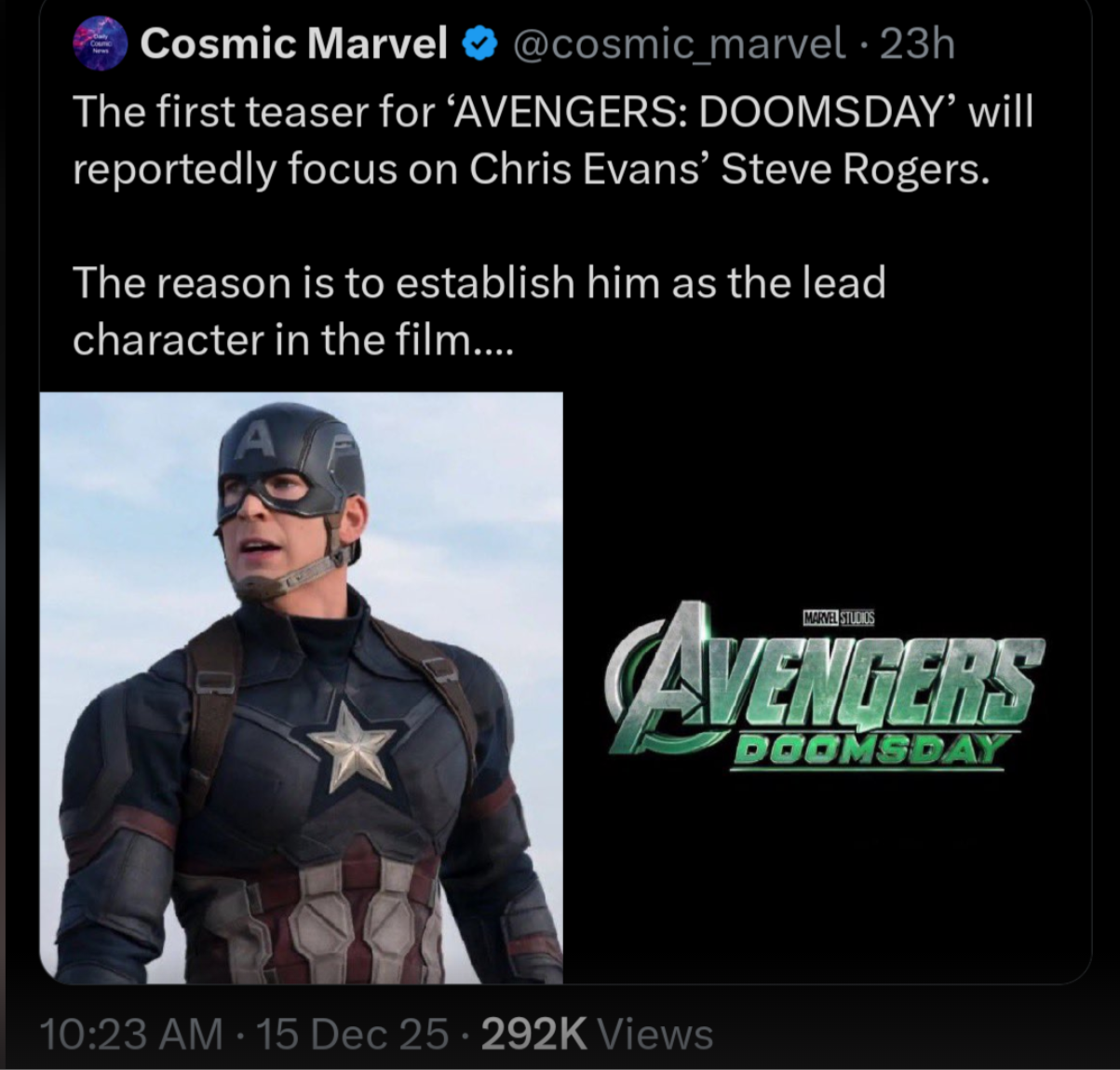The height and width of the screenshot is (1070, 1120).
Task: Open the Avengers Doomsday logo image
Action: (x=825, y=687)
